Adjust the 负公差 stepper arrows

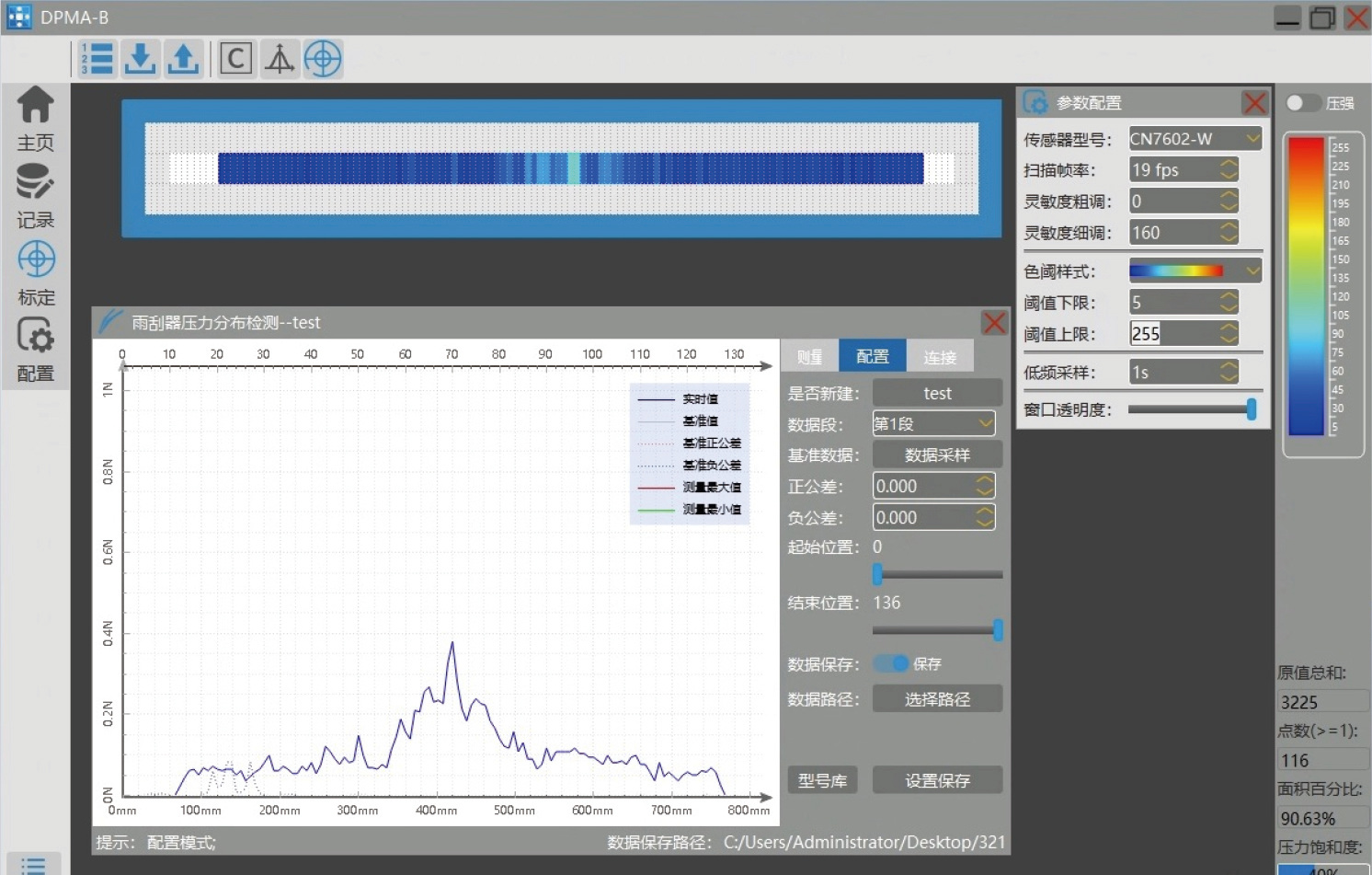click(x=984, y=517)
